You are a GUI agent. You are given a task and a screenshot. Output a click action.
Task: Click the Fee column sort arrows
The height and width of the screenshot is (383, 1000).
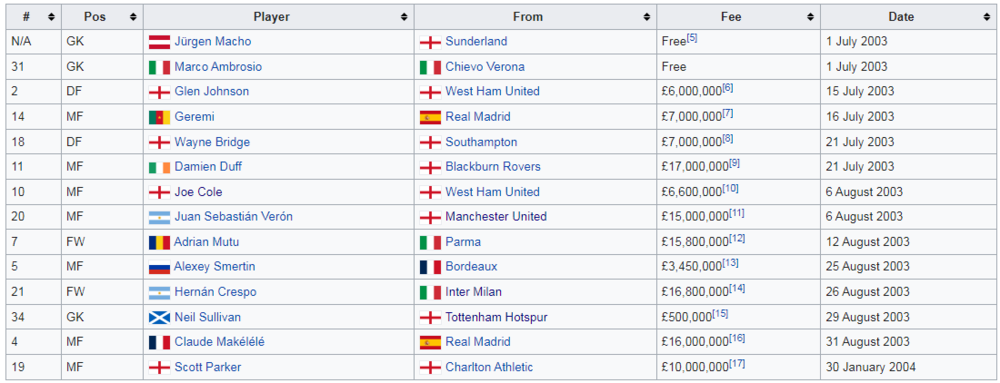pyautogui.click(x=810, y=17)
